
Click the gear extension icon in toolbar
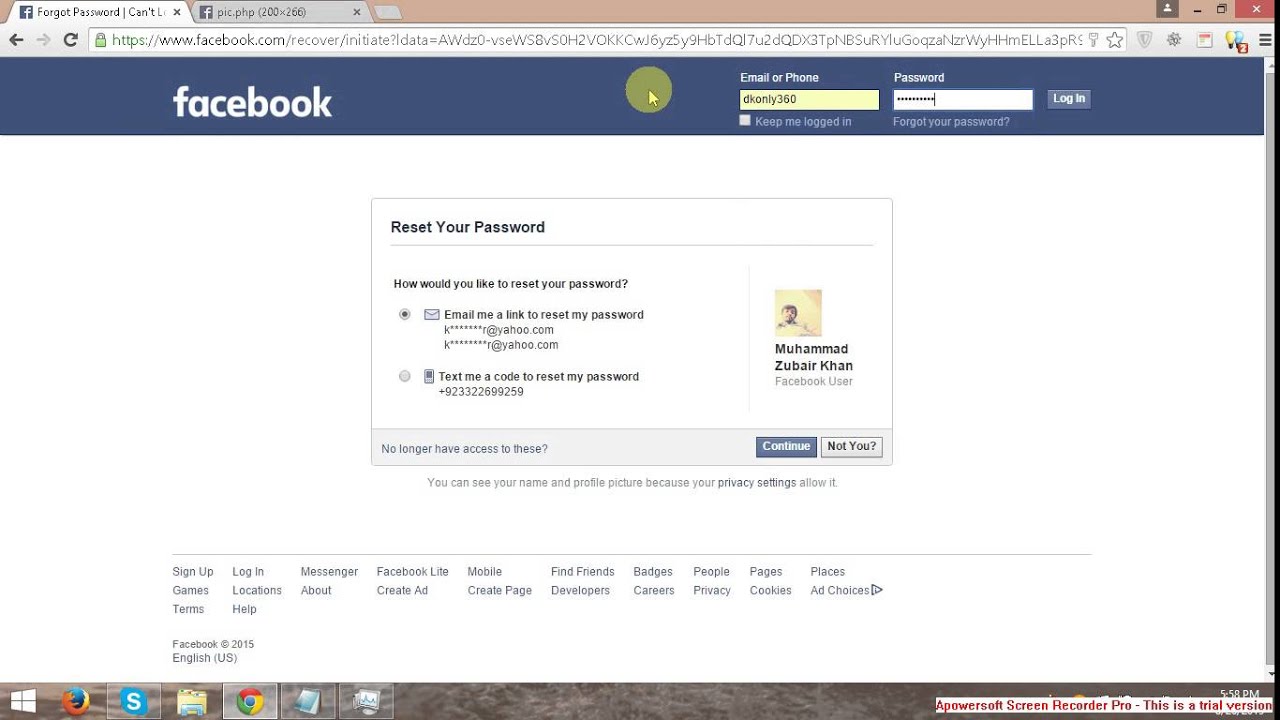point(1175,40)
